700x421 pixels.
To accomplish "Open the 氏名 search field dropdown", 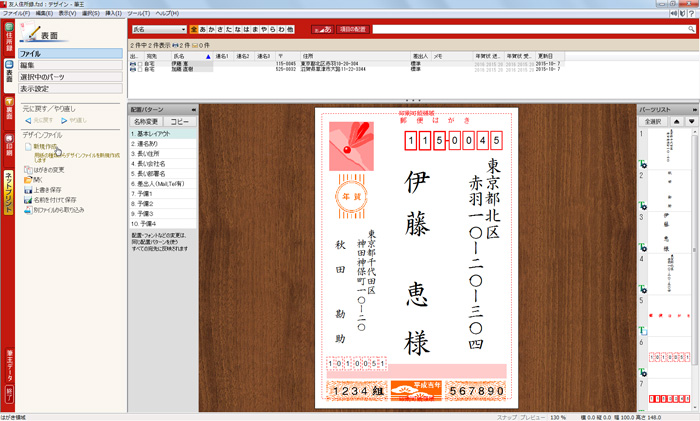I will tap(182, 31).
